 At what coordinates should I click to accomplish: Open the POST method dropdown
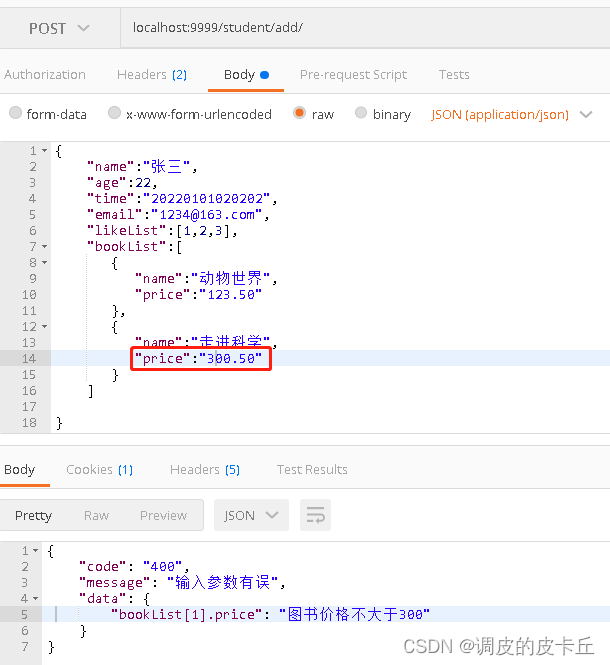[59, 28]
